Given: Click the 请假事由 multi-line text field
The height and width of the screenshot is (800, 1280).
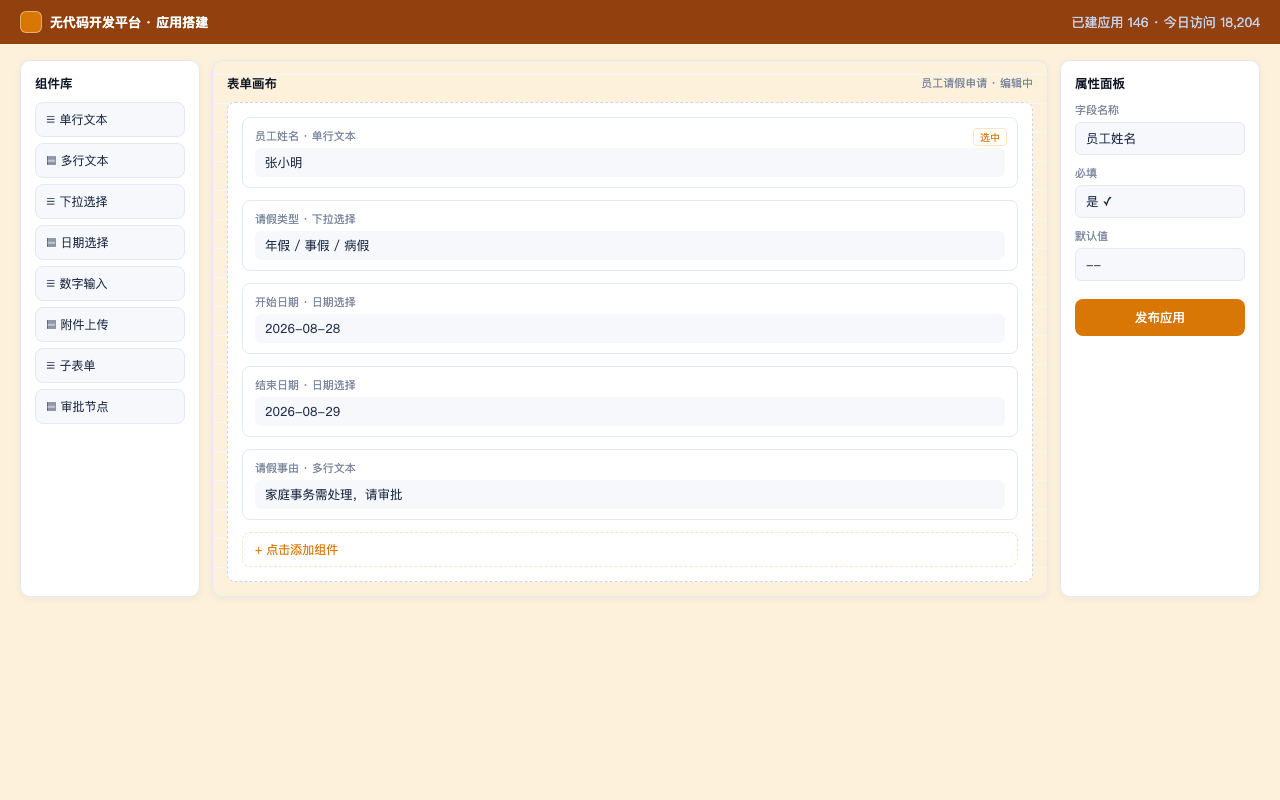Looking at the screenshot, I should click(x=630, y=495).
